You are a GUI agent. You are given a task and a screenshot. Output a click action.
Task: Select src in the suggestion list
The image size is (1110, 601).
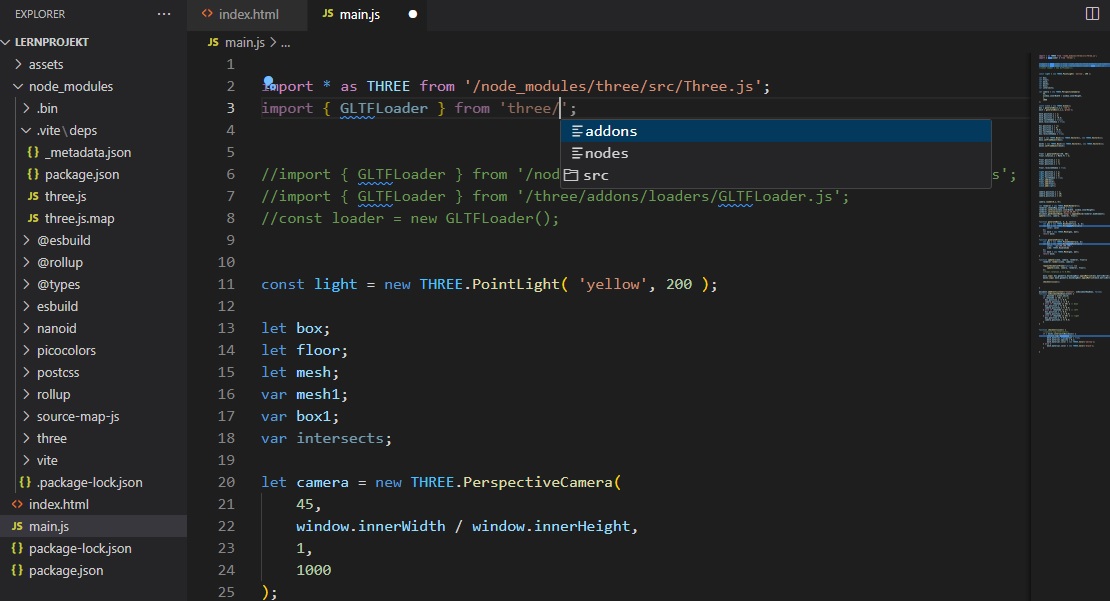(776, 175)
